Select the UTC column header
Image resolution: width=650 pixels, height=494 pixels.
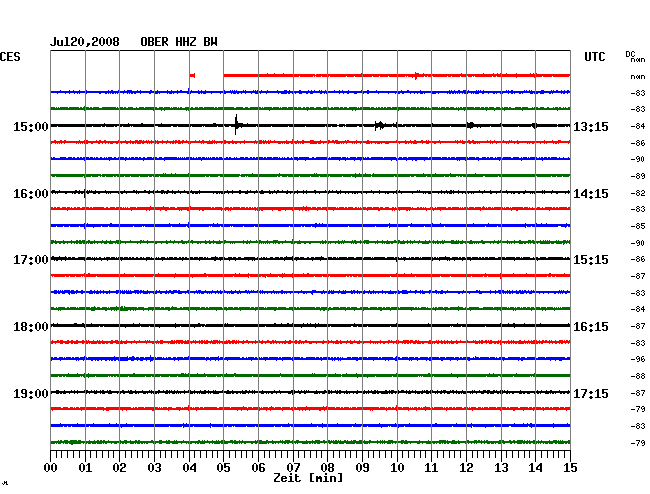(x=594, y=57)
